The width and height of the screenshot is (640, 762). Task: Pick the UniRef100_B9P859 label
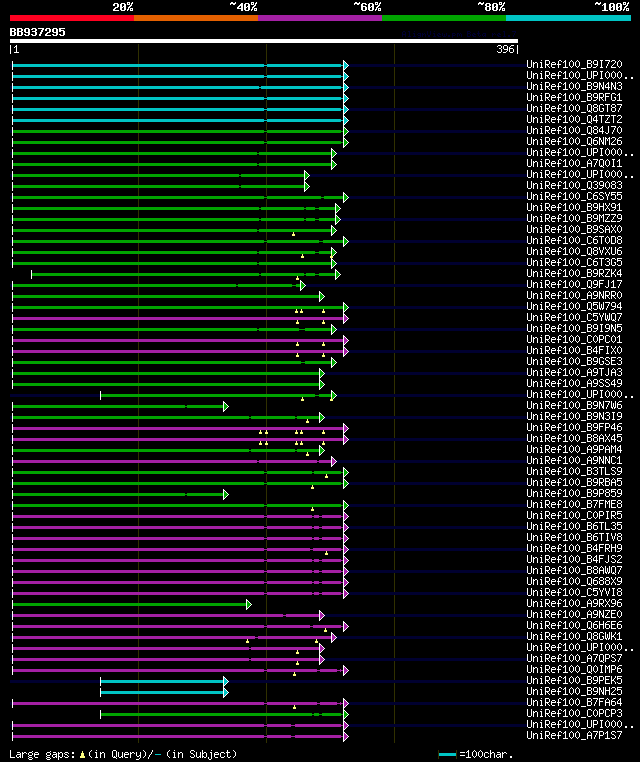[x=574, y=493]
